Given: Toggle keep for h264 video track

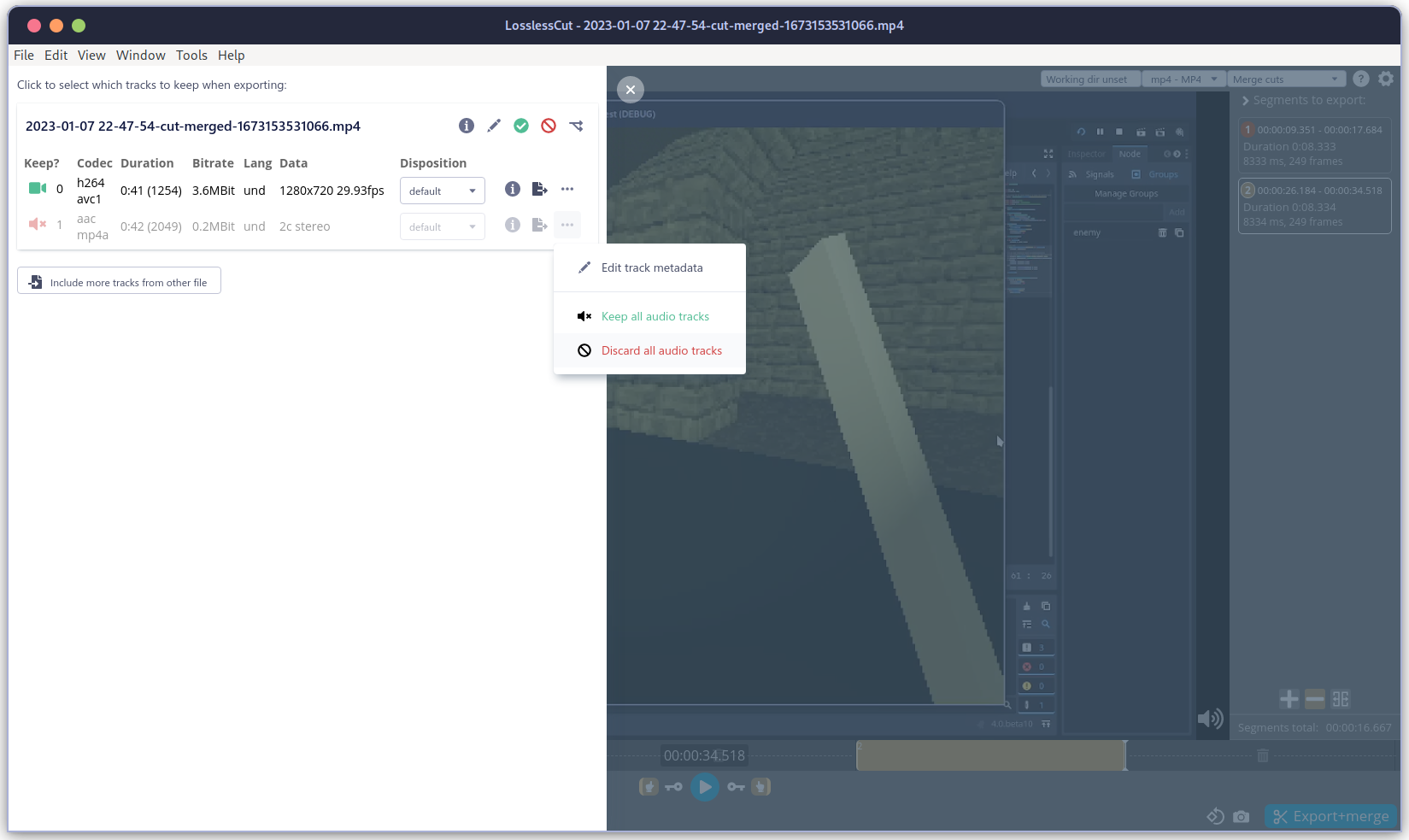Looking at the screenshot, I should tap(38, 188).
